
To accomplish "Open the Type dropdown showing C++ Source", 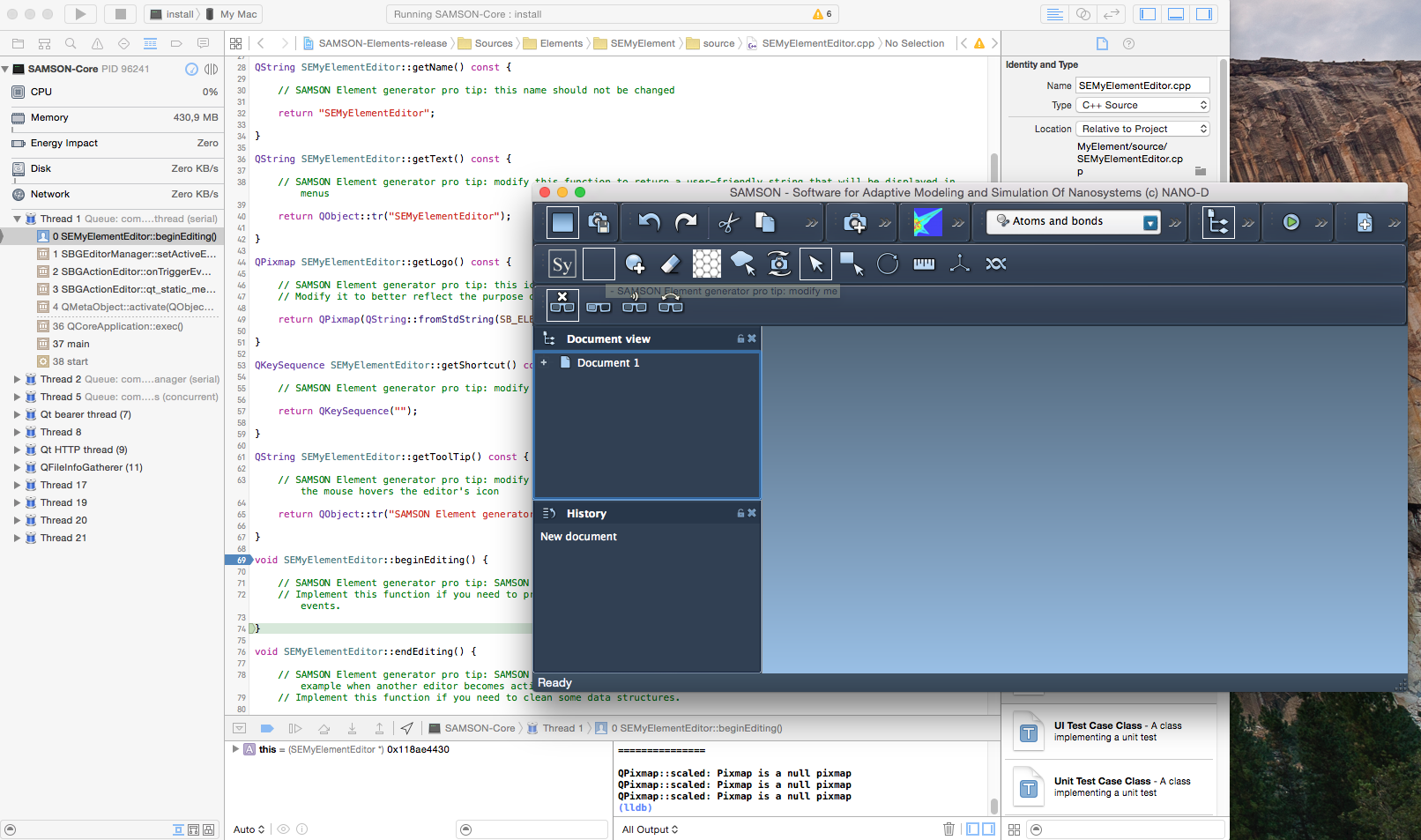I will 1142,105.
